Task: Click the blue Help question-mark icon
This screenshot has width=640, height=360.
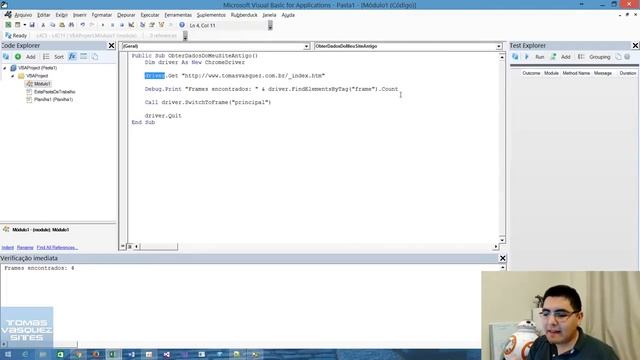Action: pos(182,25)
